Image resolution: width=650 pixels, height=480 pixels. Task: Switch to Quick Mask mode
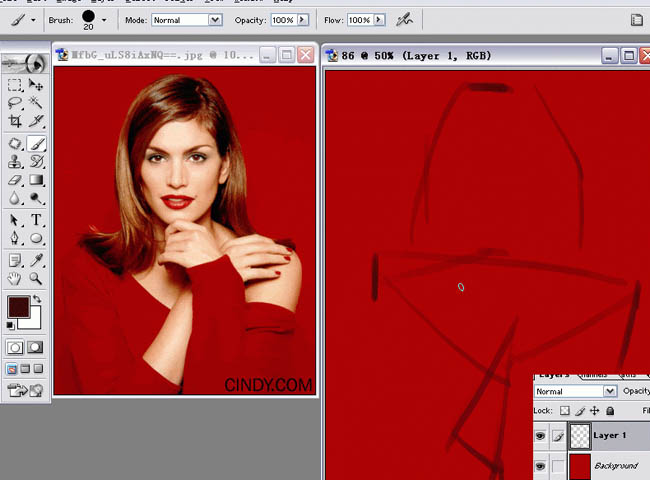click(x=35, y=347)
